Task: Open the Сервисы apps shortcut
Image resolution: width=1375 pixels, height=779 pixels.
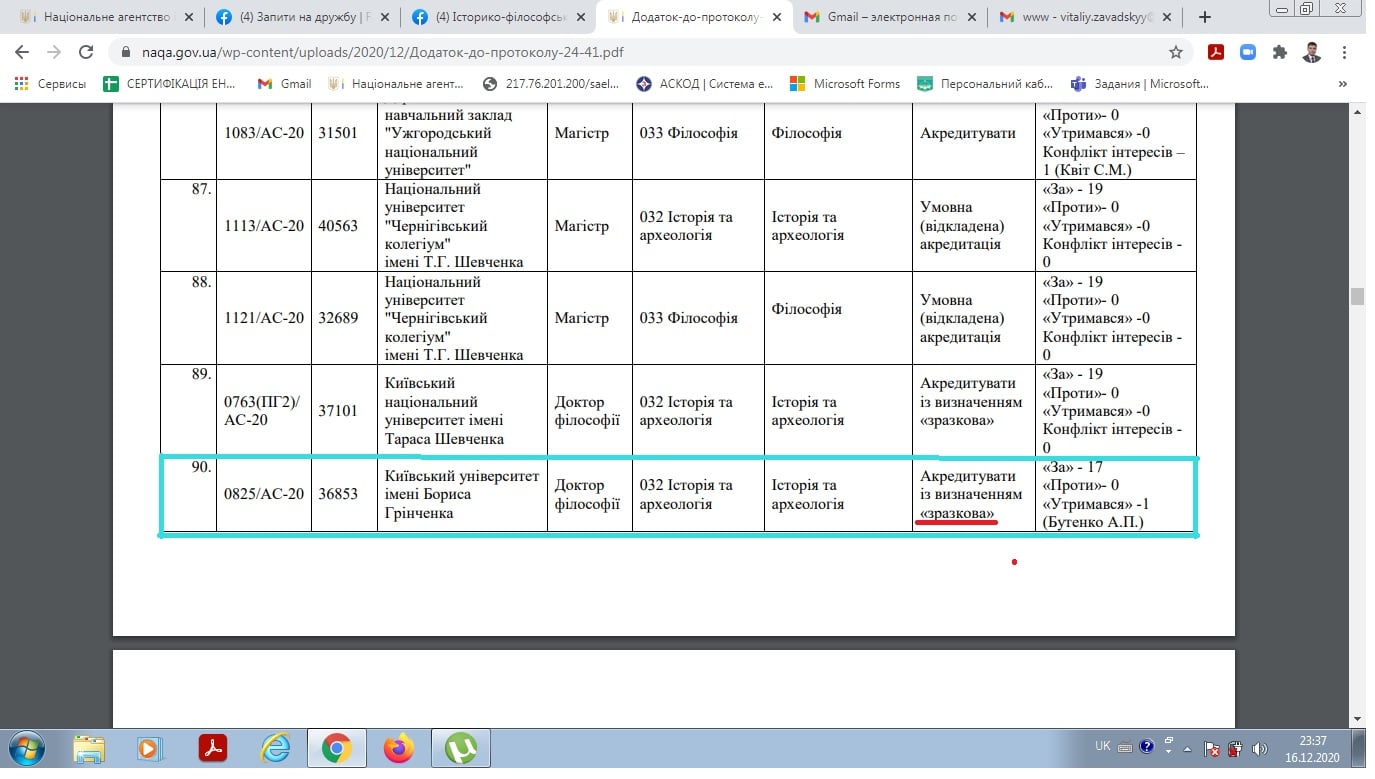Action: tap(51, 84)
